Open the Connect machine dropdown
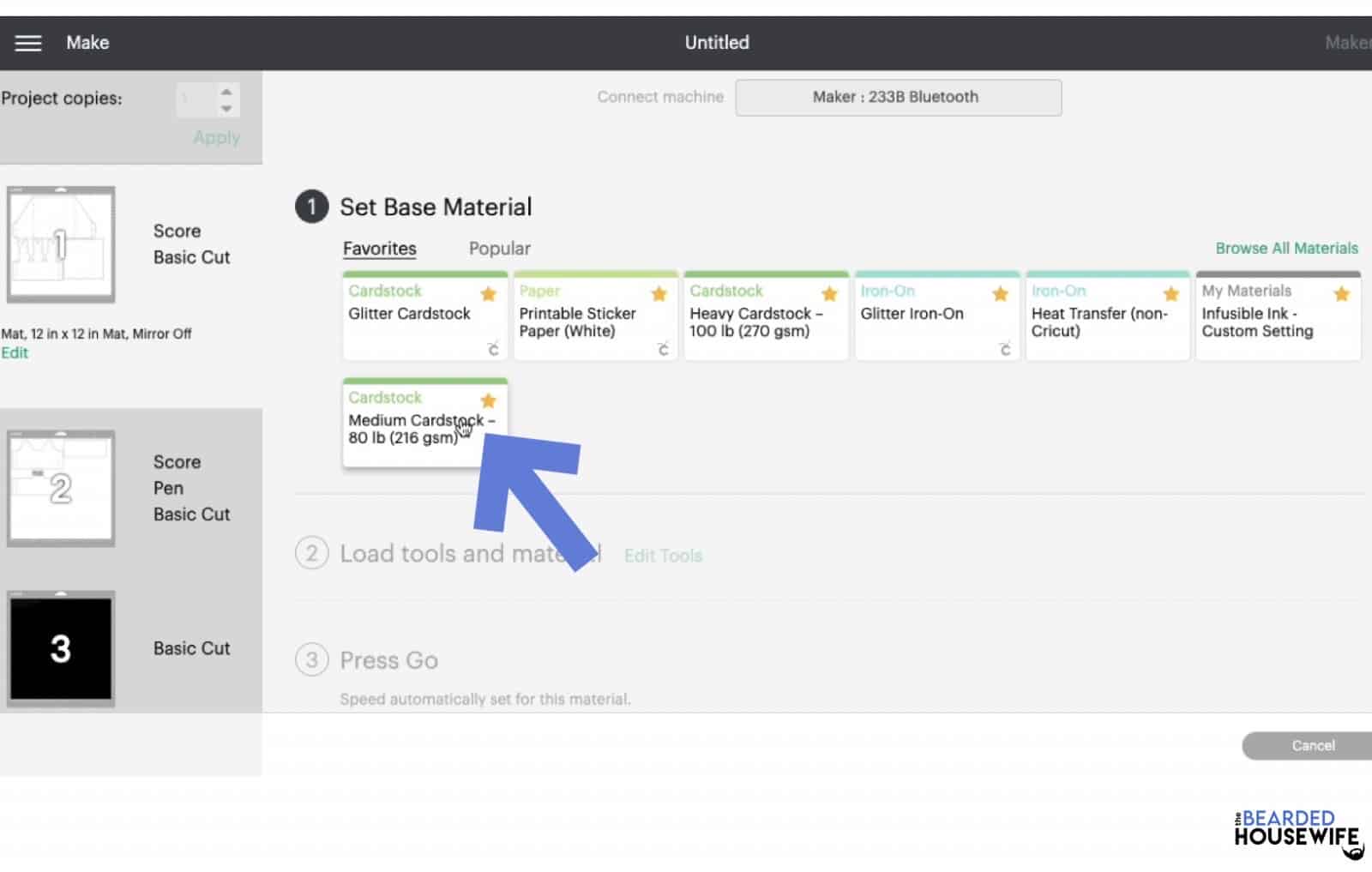Viewport: 1372px width, 872px height. pyautogui.click(x=898, y=98)
